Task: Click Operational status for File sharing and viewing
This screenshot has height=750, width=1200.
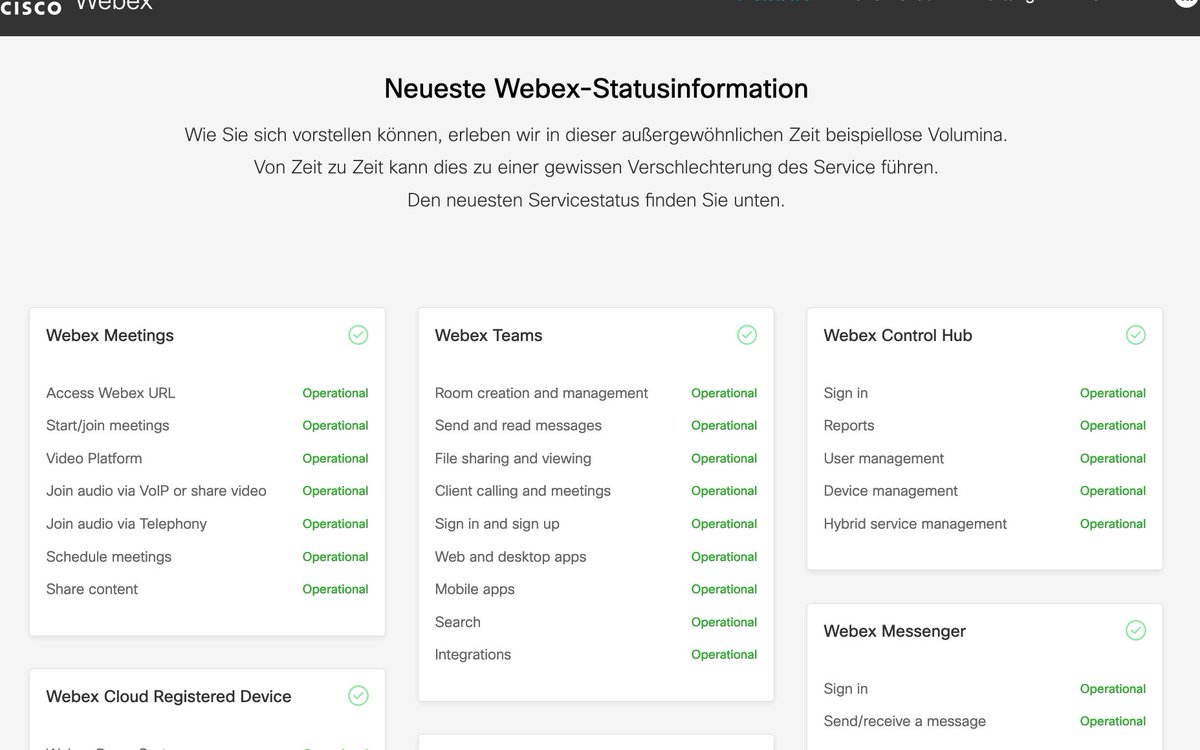Action: (724, 459)
